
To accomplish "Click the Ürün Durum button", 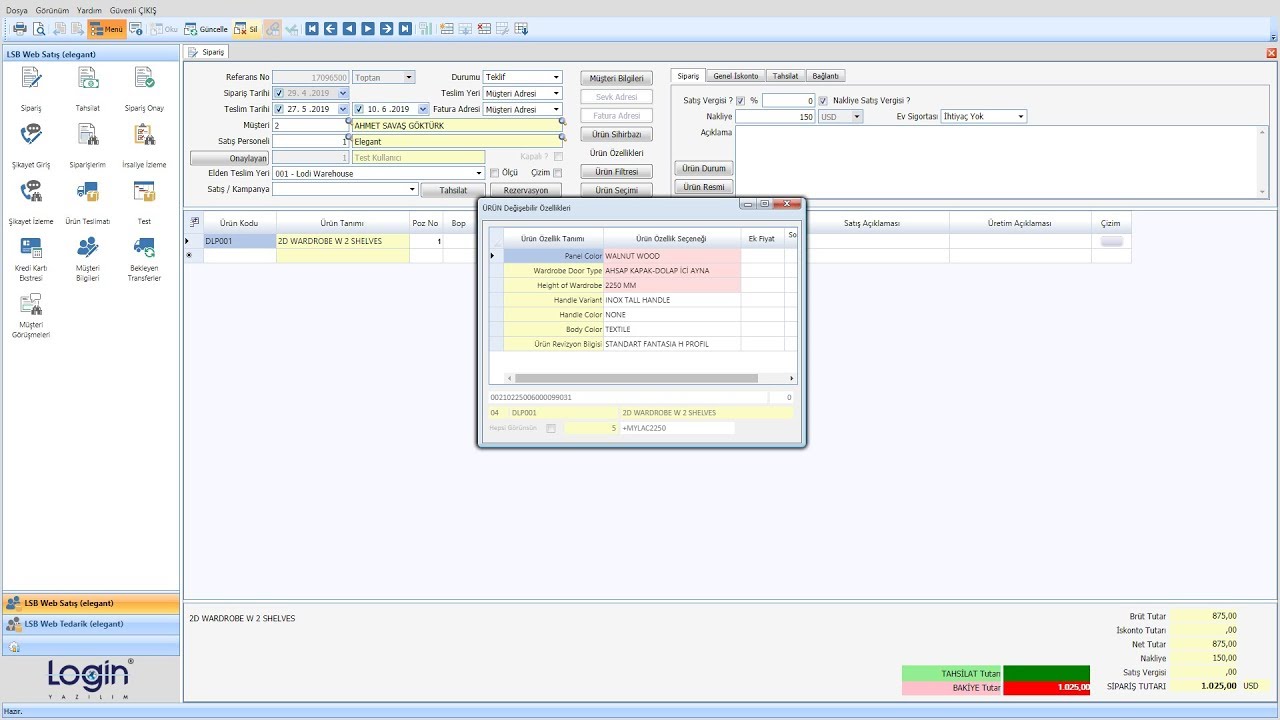I will tap(704, 168).
